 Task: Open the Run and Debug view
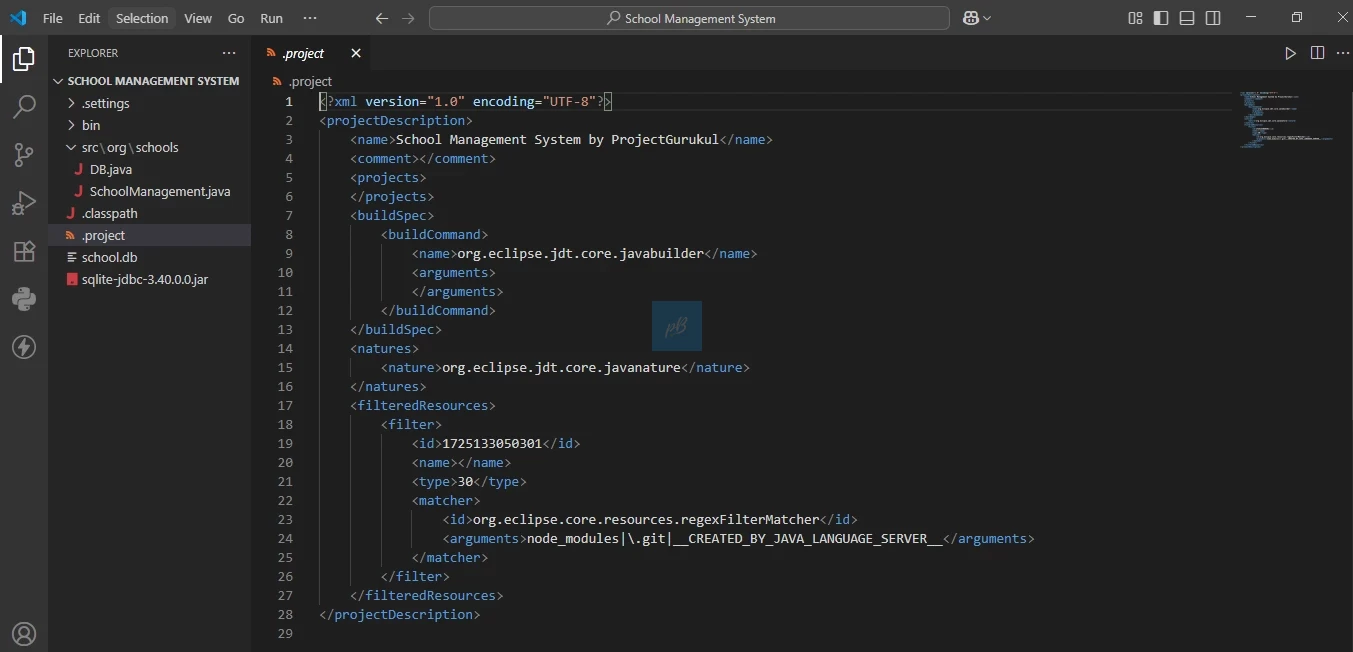point(24,203)
